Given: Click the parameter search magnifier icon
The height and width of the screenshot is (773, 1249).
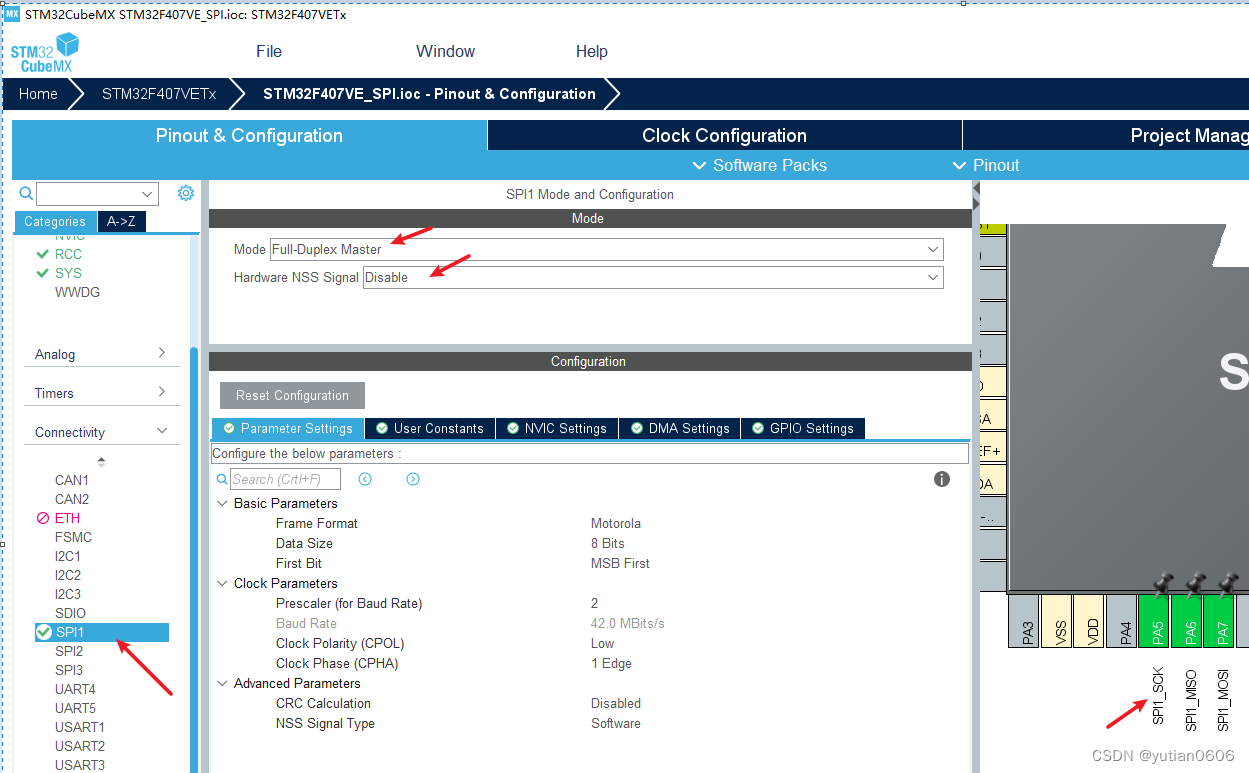Looking at the screenshot, I should 222,479.
